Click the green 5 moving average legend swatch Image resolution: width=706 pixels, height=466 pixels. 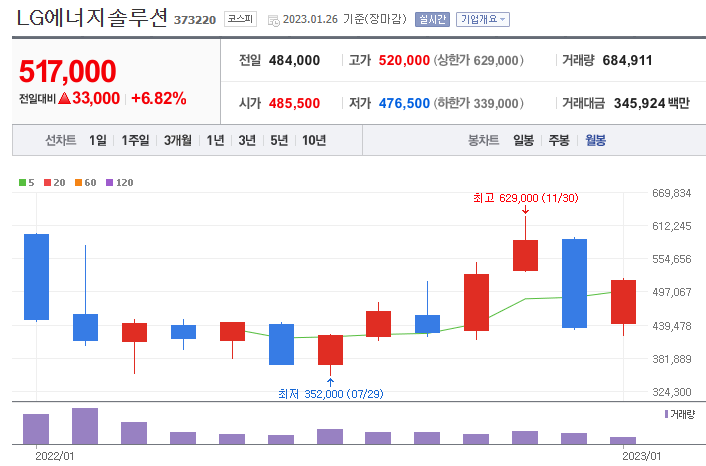pyautogui.click(x=22, y=182)
